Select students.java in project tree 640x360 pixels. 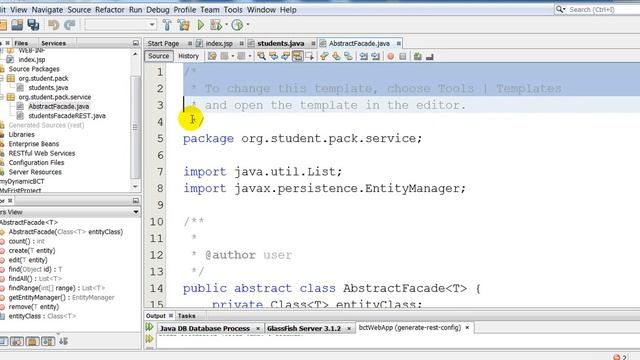pos(48,88)
